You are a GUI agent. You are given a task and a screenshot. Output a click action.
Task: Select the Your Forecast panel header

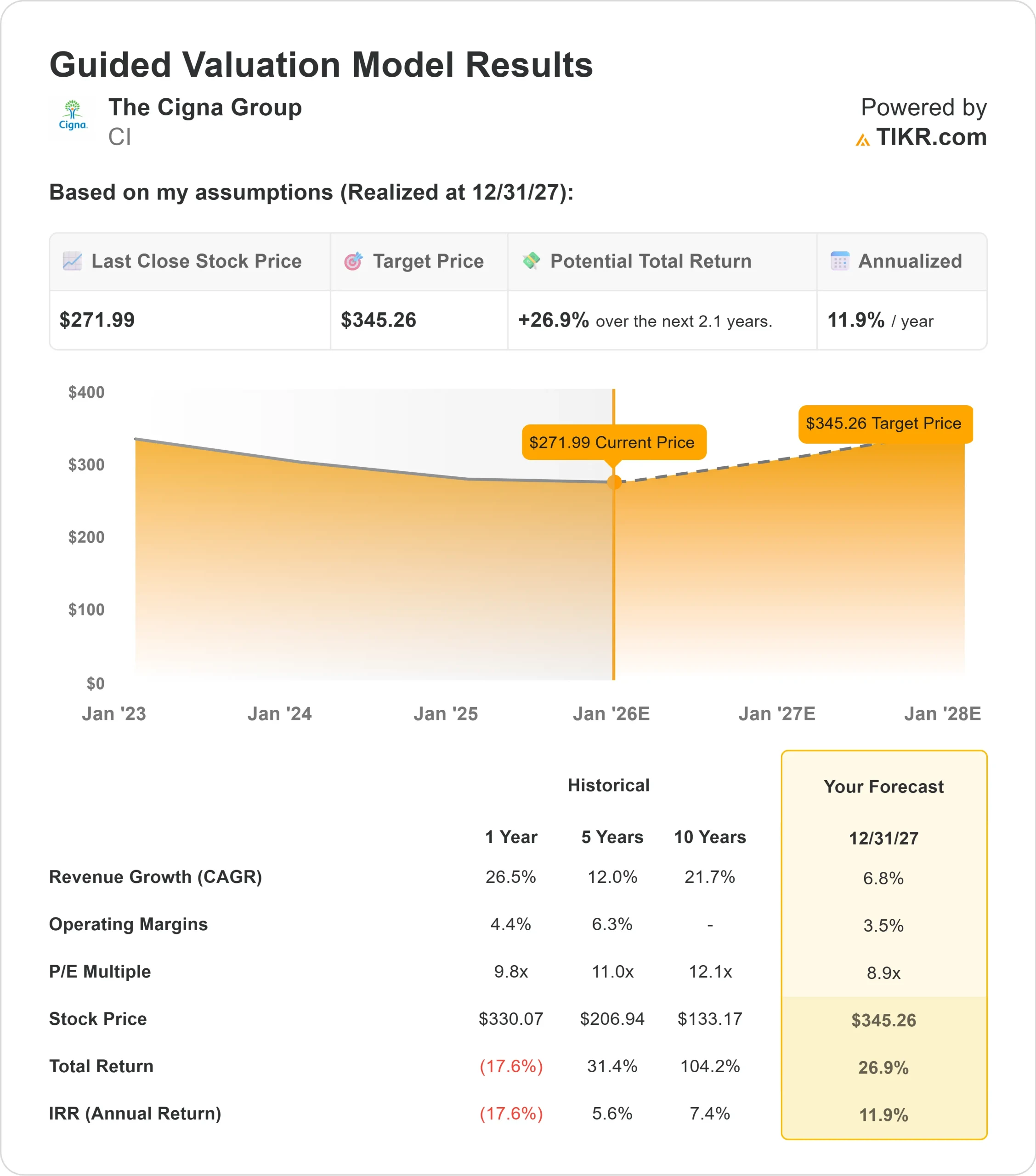coord(883,786)
